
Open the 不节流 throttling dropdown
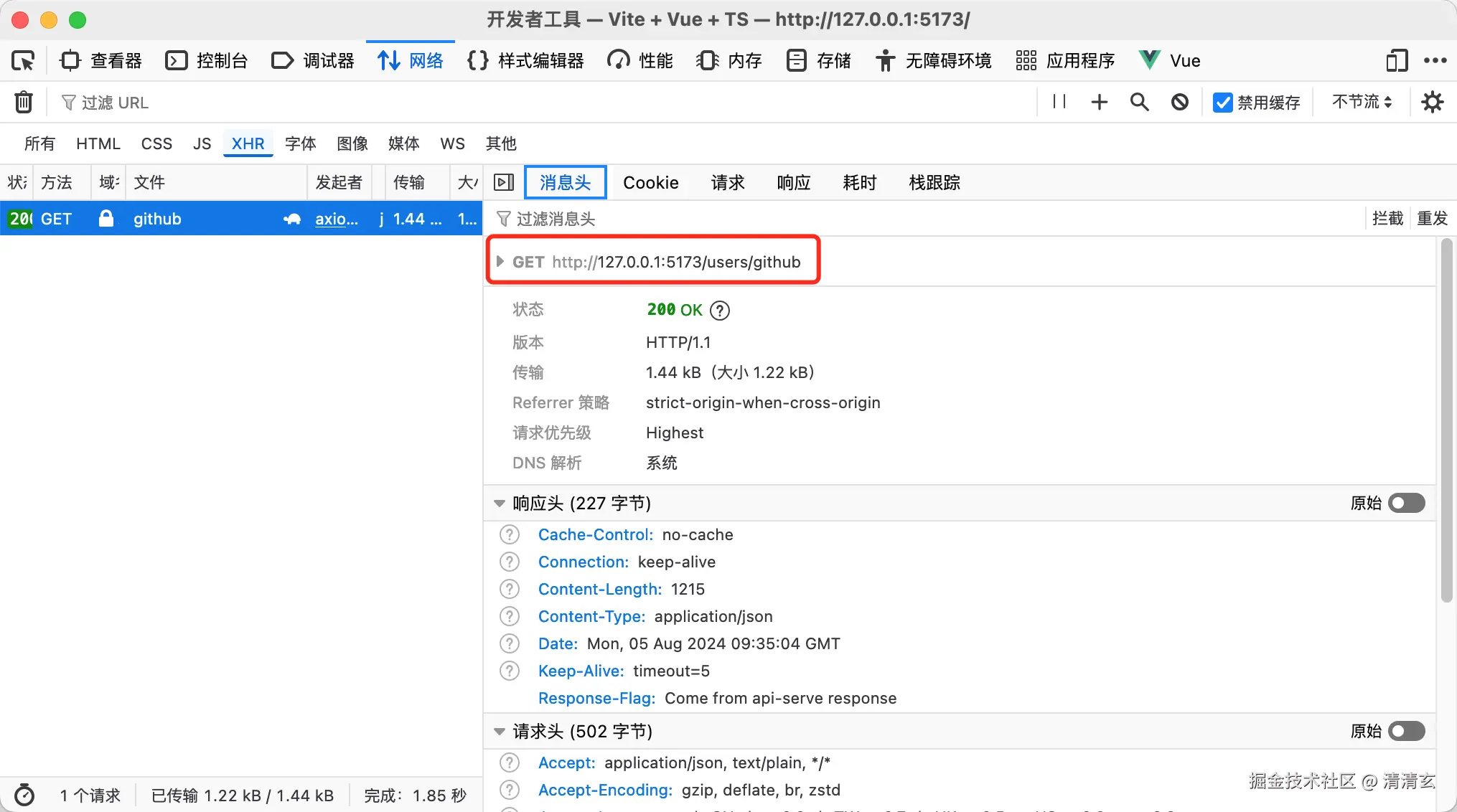coord(1360,102)
